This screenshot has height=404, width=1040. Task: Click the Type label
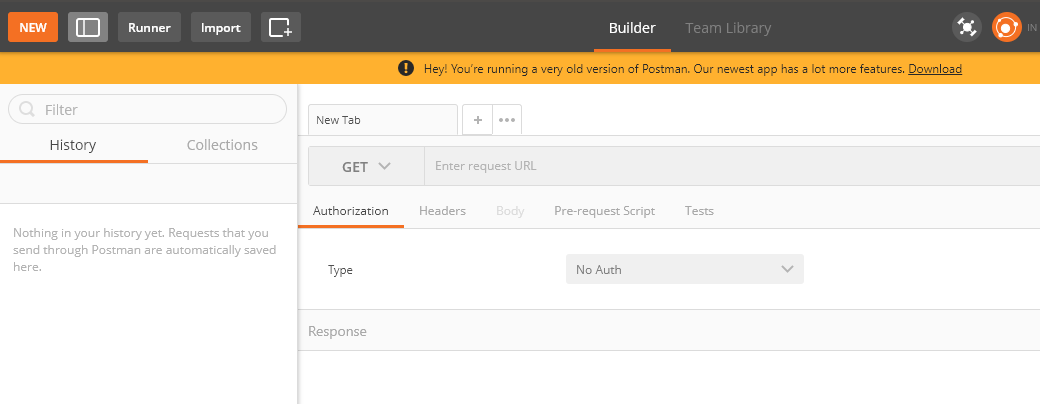(340, 270)
